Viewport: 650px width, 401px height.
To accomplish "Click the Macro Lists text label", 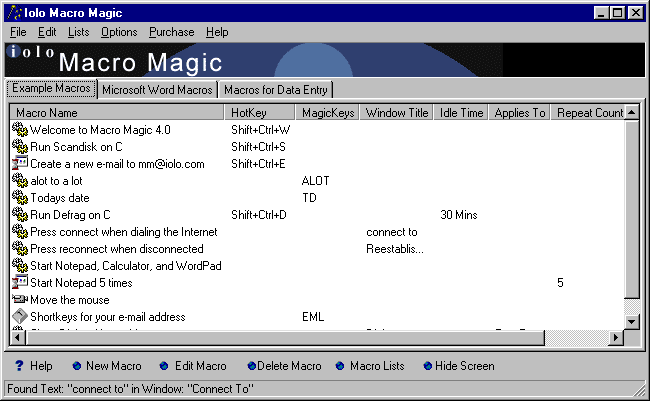I will (x=377, y=366).
